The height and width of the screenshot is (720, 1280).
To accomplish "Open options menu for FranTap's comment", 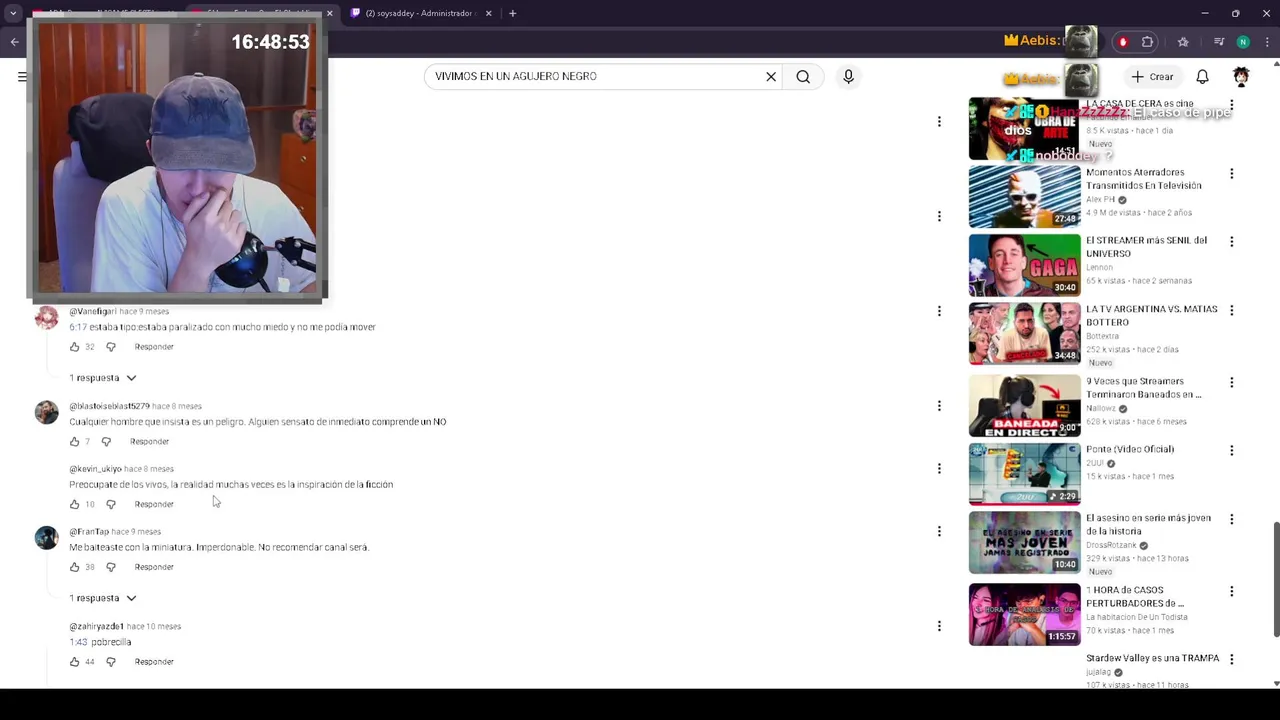I will [x=939, y=531].
